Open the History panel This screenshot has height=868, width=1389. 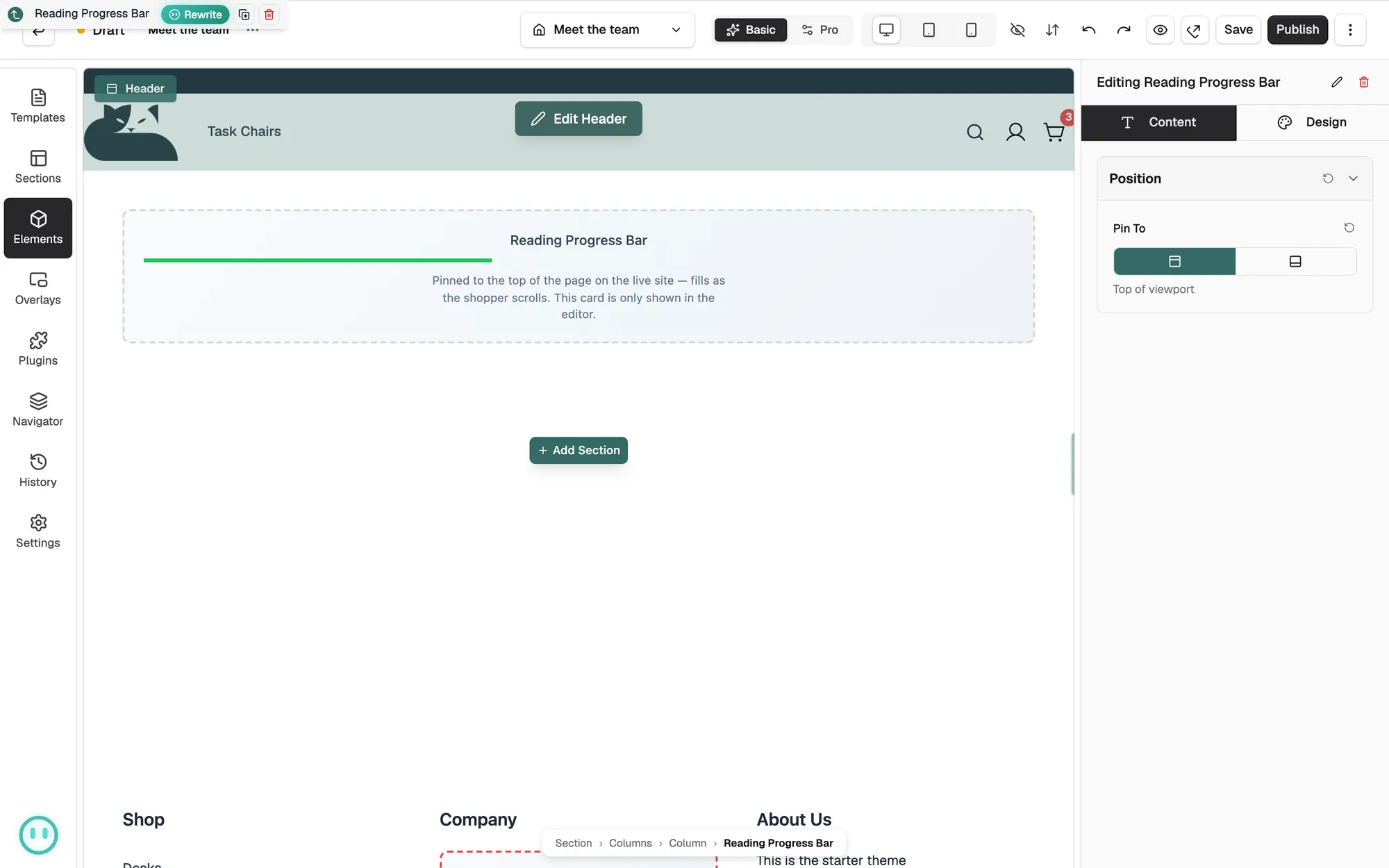pos(38,471)
